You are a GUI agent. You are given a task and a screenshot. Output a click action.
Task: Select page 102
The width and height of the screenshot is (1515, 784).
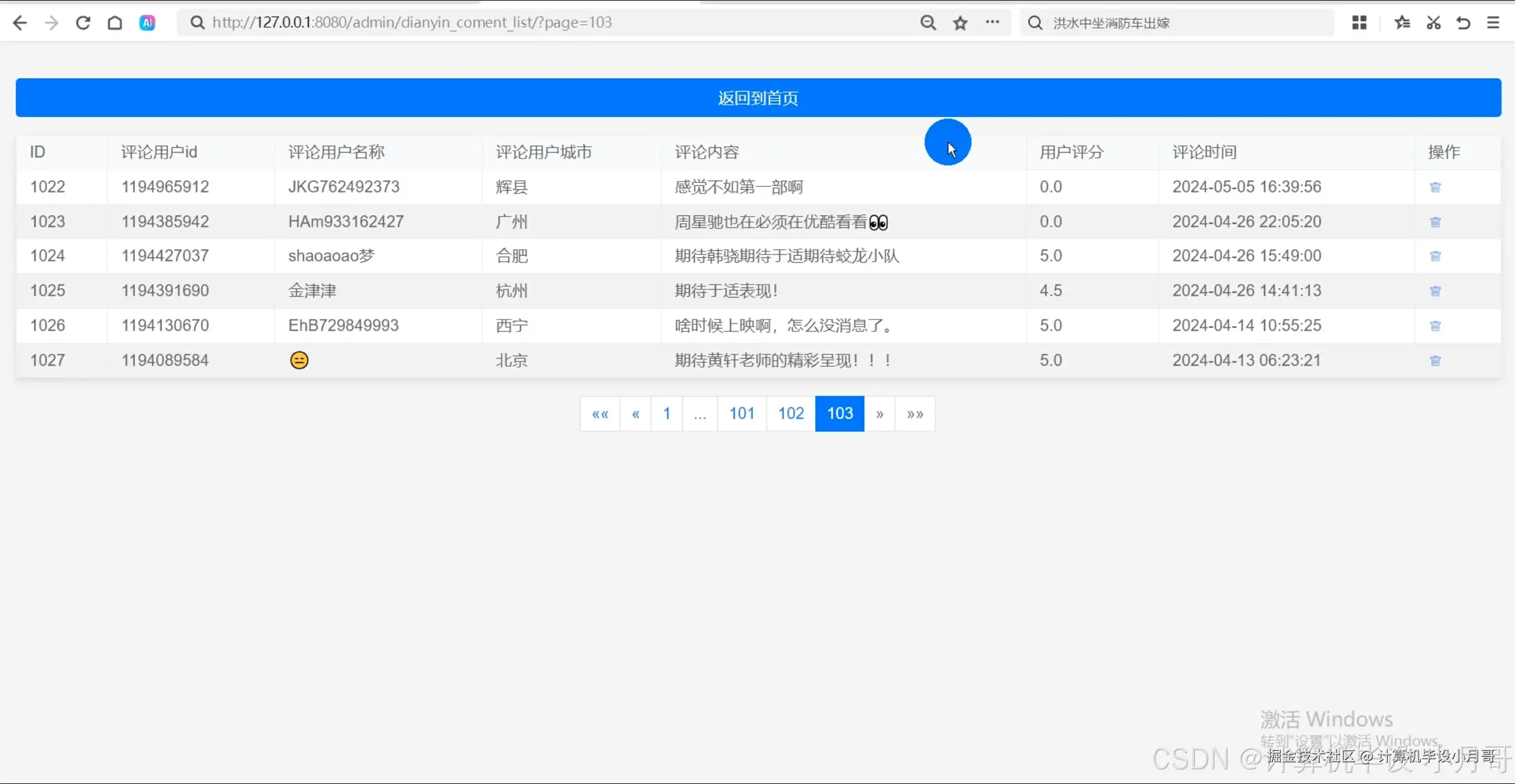tap(789, 413)
